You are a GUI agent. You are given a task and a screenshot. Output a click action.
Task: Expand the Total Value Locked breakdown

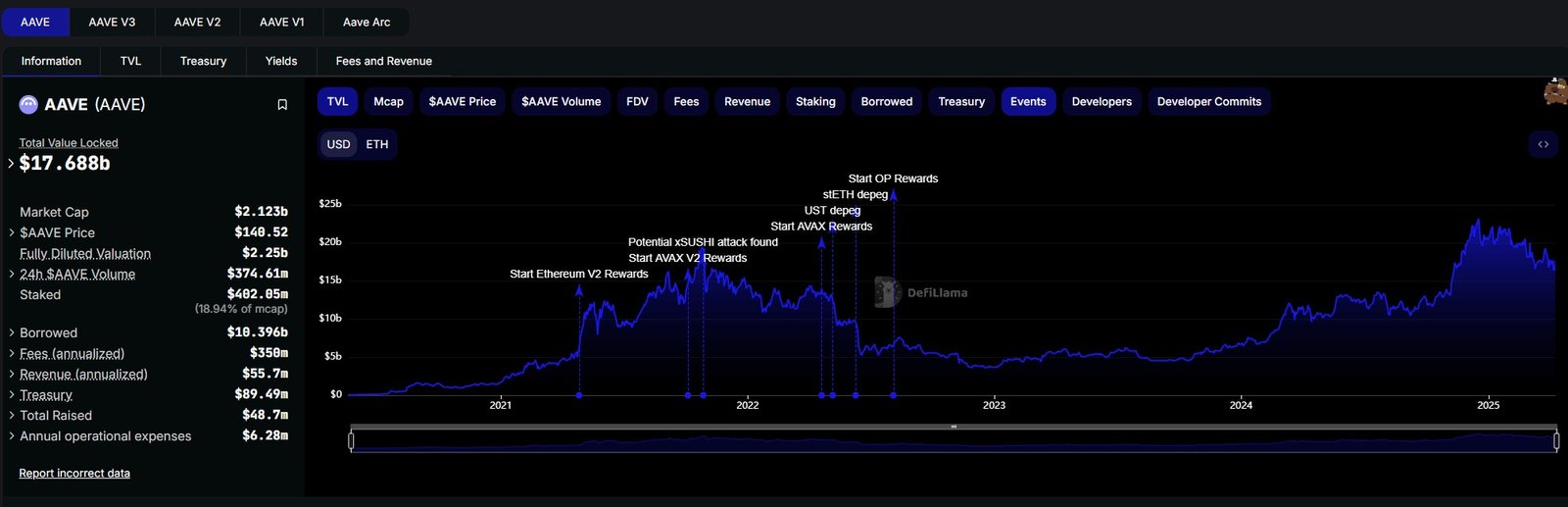pyautogui.click(x=11, y=164)
